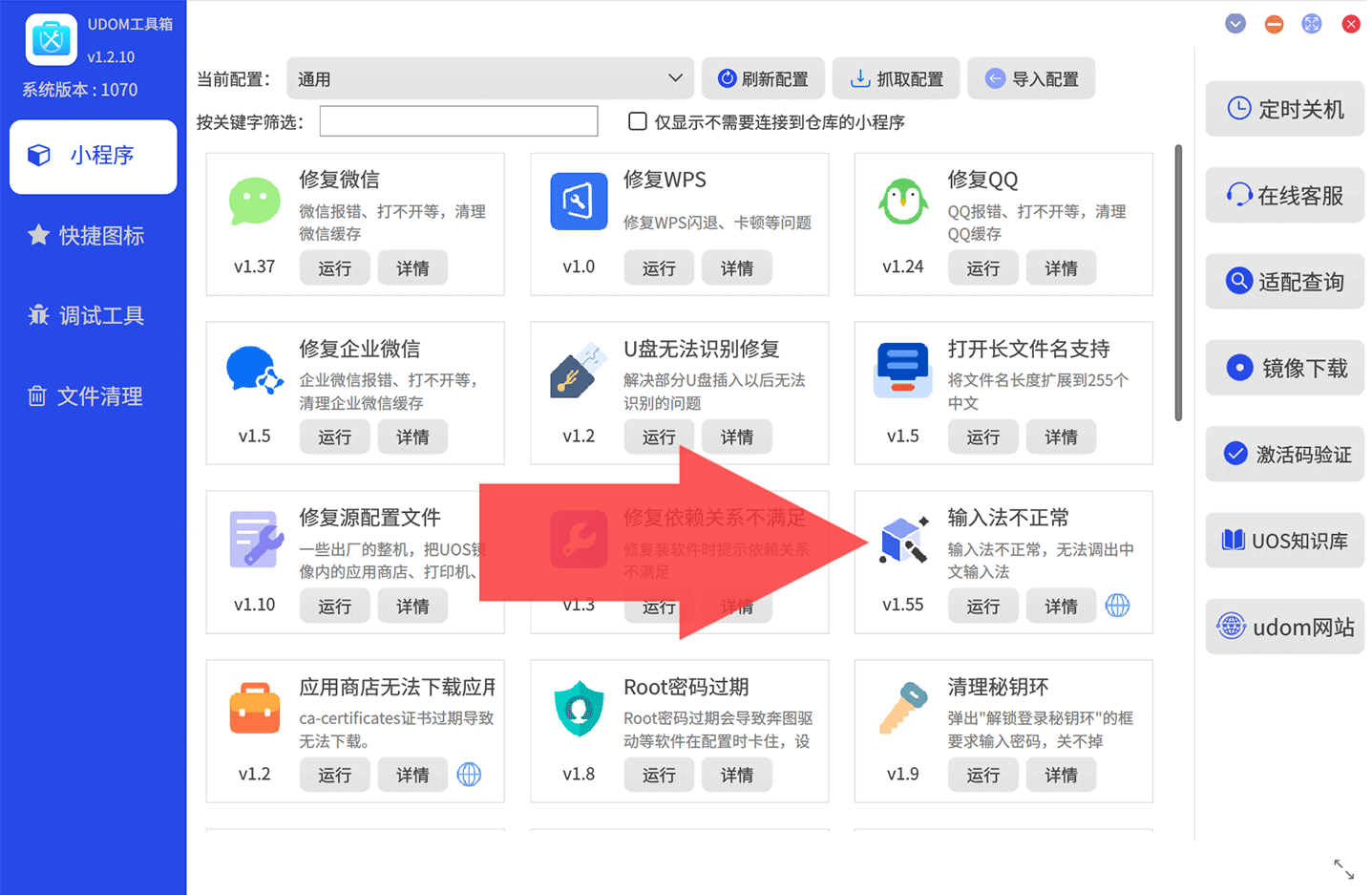Image resolution: width=1372 pixels, height=895 pixels.
Task: Click the applet list vertical scrollbar
Action: pyautogui.click(x=1178, y=283)
